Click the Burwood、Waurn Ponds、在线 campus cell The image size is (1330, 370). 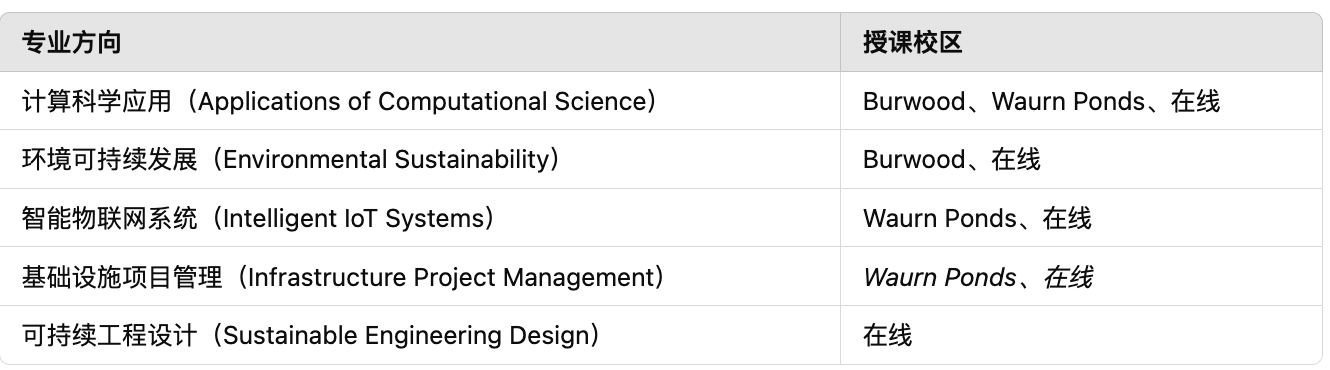[1081, 101]
